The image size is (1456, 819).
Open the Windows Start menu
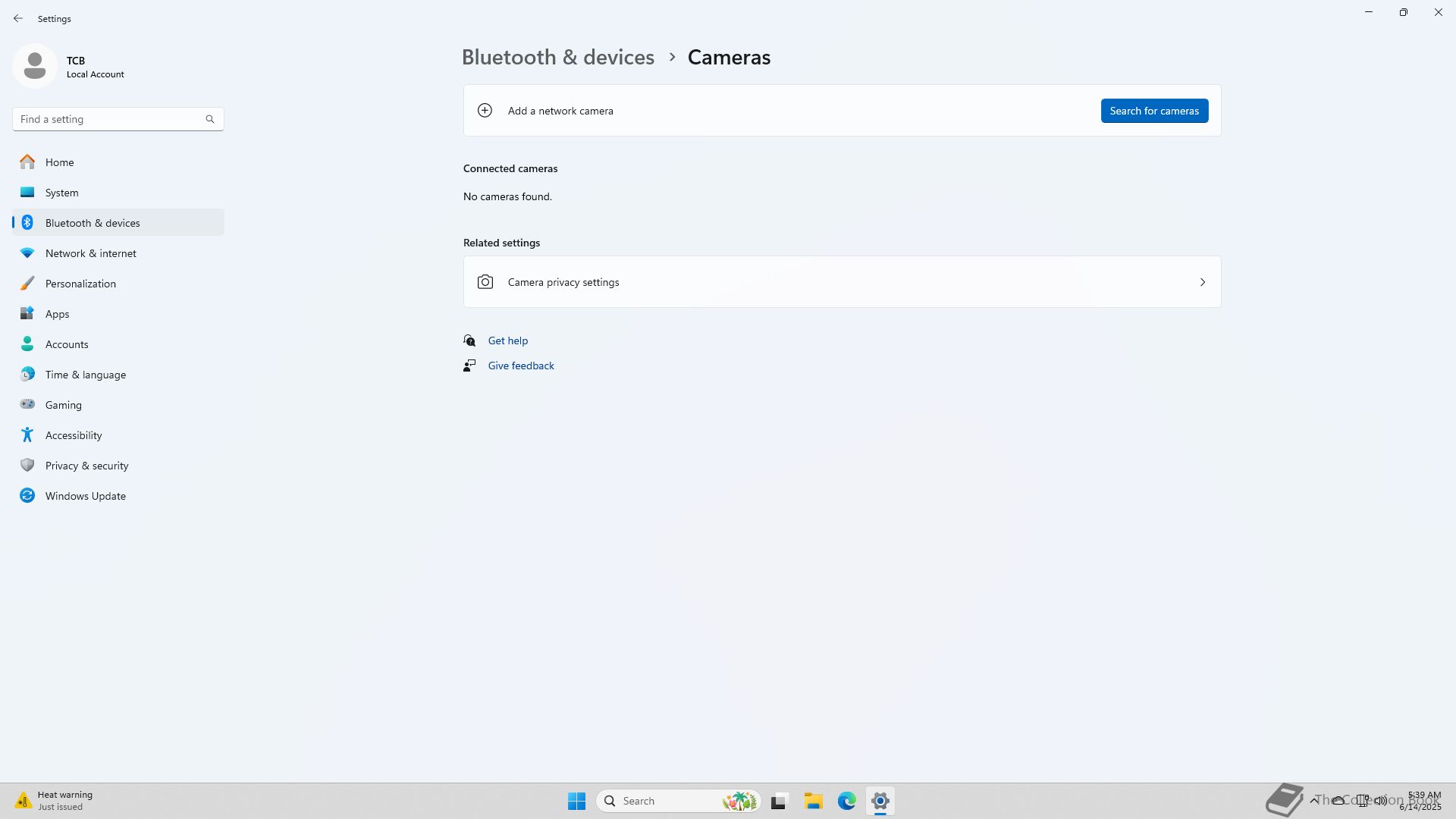coord(576,801)
